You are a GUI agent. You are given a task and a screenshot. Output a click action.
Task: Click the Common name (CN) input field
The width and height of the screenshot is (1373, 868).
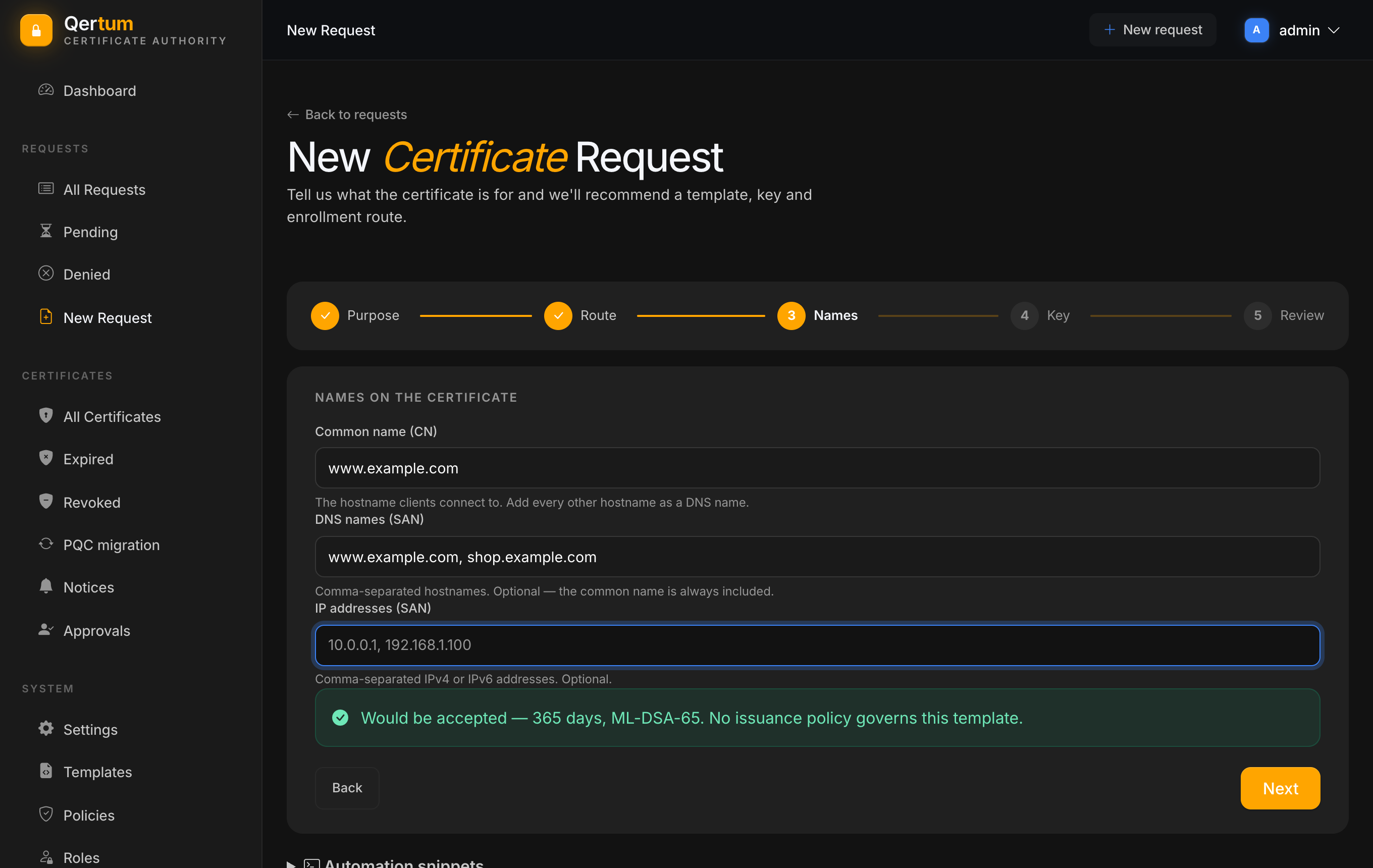tap(818, 468)
